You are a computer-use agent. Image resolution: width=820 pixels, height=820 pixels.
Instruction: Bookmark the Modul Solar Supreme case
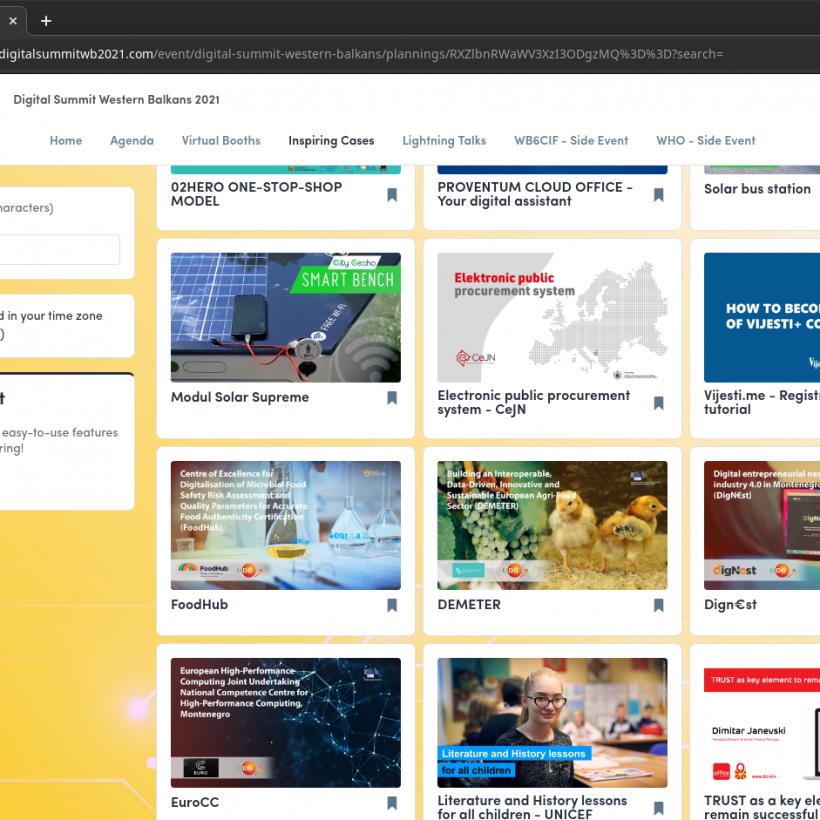[x=392, y=398]
